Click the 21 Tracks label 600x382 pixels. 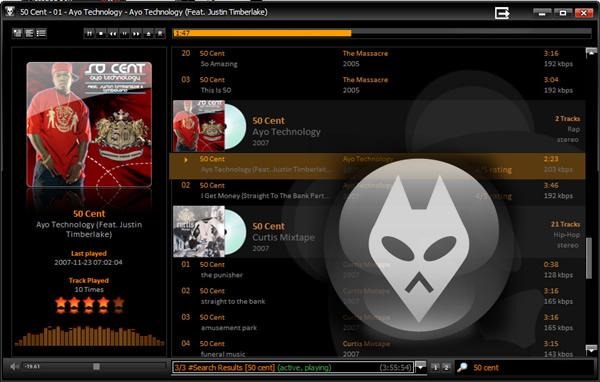[x=565, y=224]
